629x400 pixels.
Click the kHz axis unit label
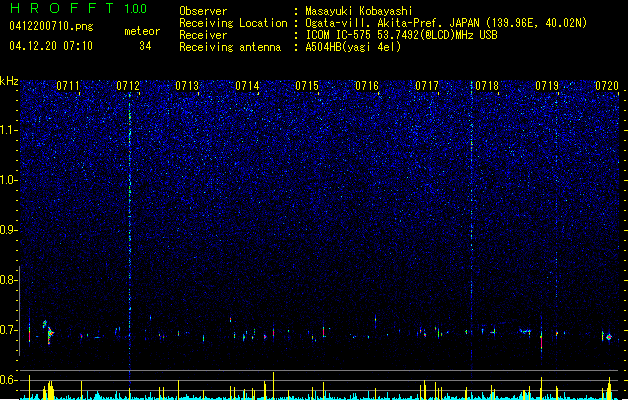point(9,81)
